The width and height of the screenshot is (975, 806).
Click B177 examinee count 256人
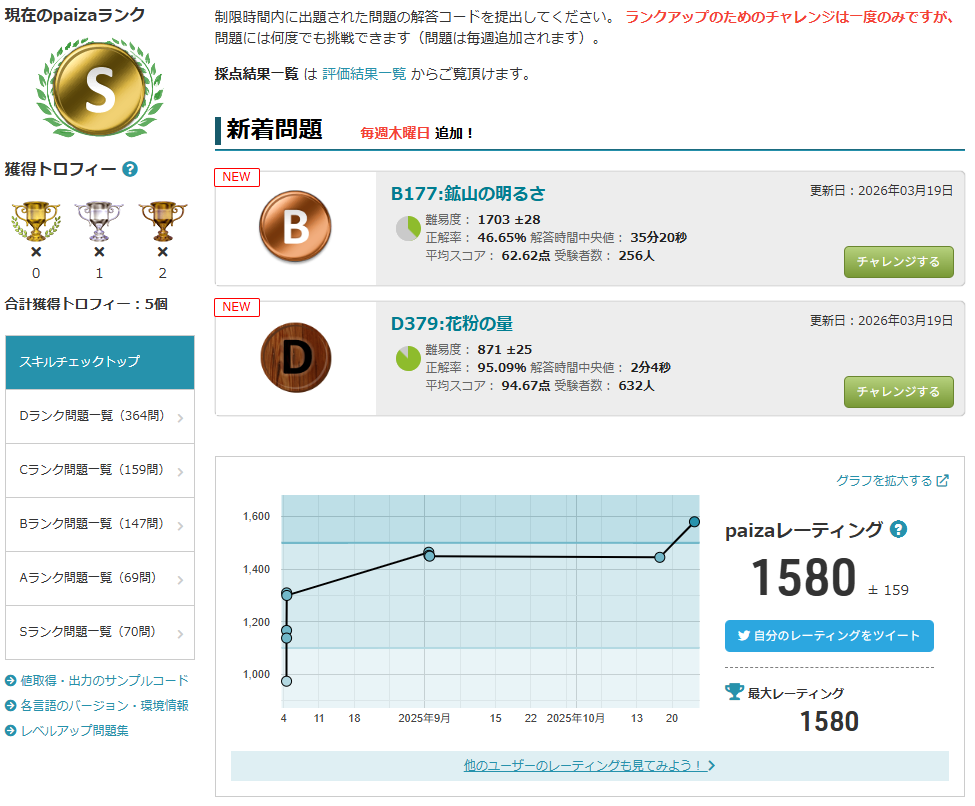pos(636,256)
